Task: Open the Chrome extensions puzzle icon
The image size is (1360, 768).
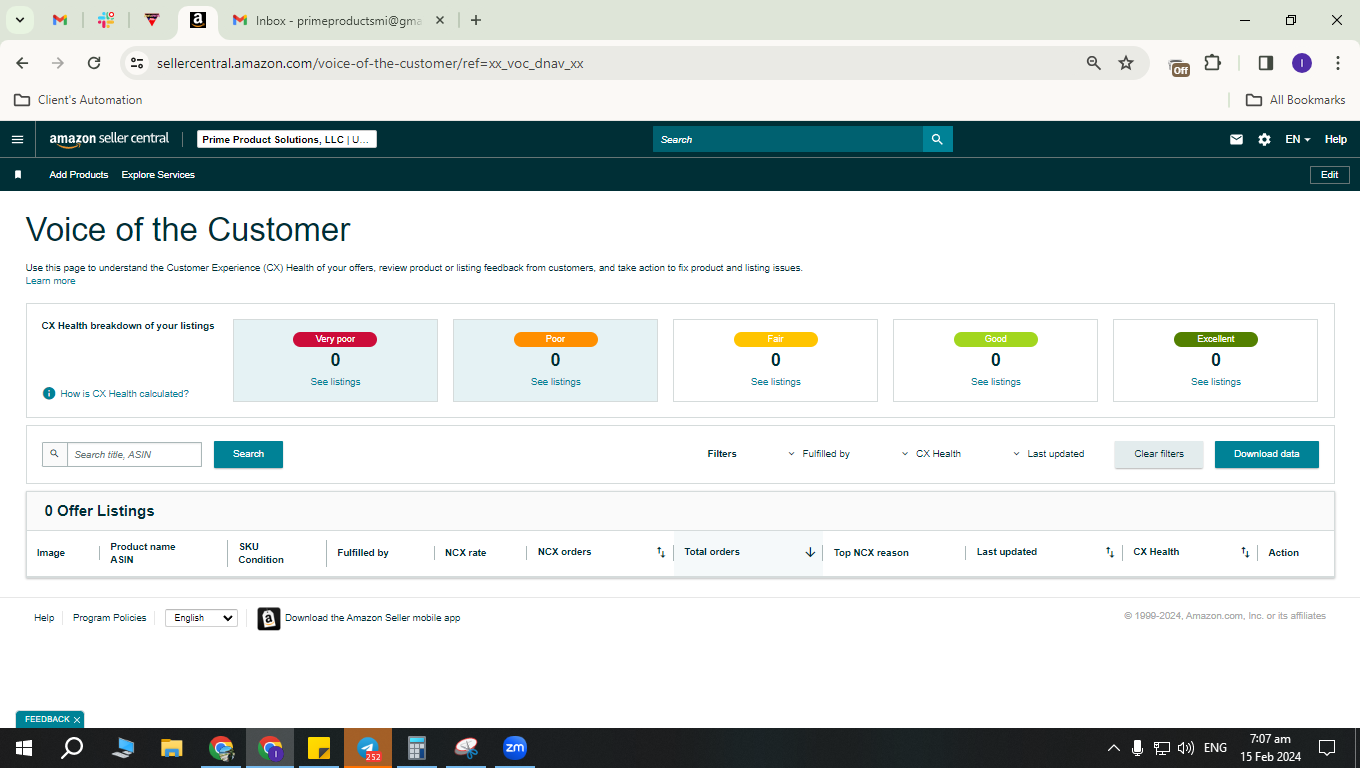Action: [1212, 63]
